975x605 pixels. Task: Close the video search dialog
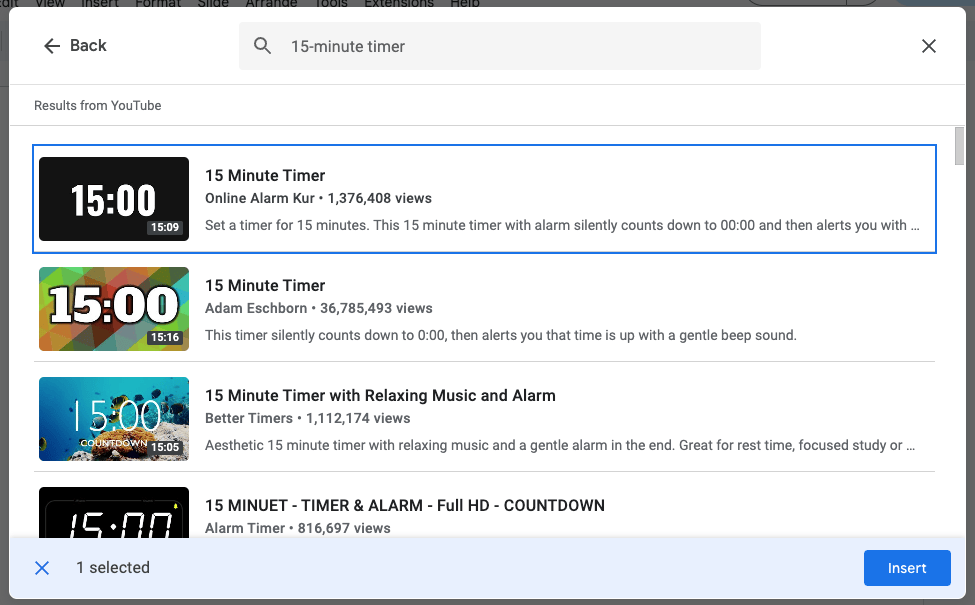coord(928,46)
